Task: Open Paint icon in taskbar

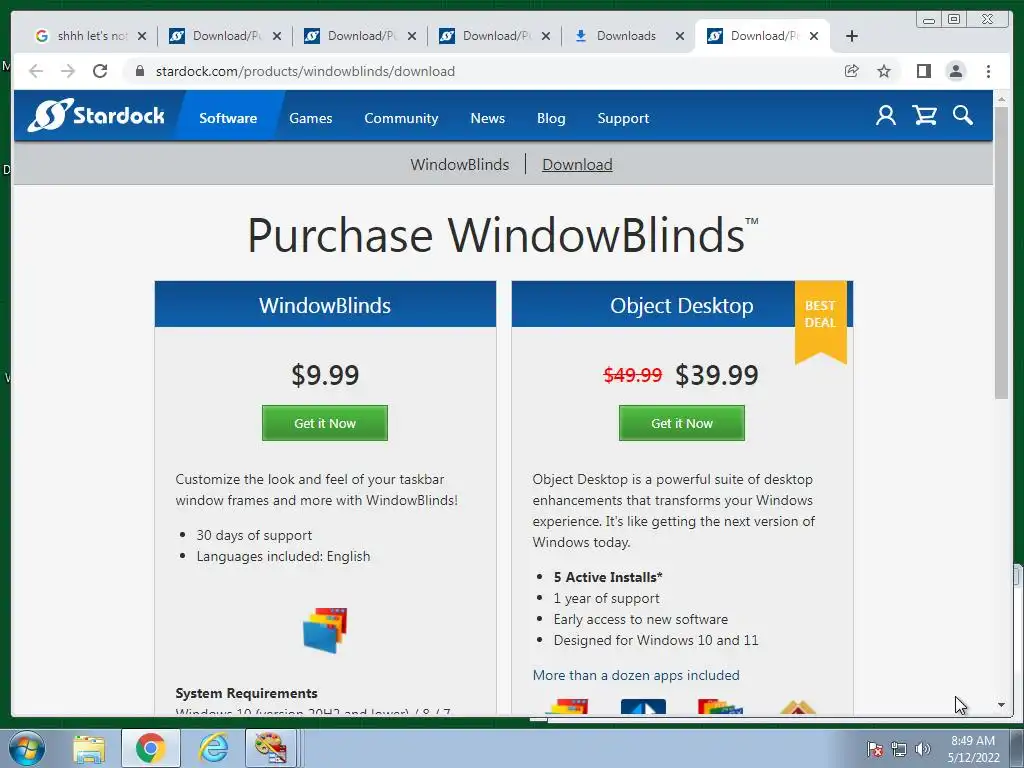Action: [270, 748]
